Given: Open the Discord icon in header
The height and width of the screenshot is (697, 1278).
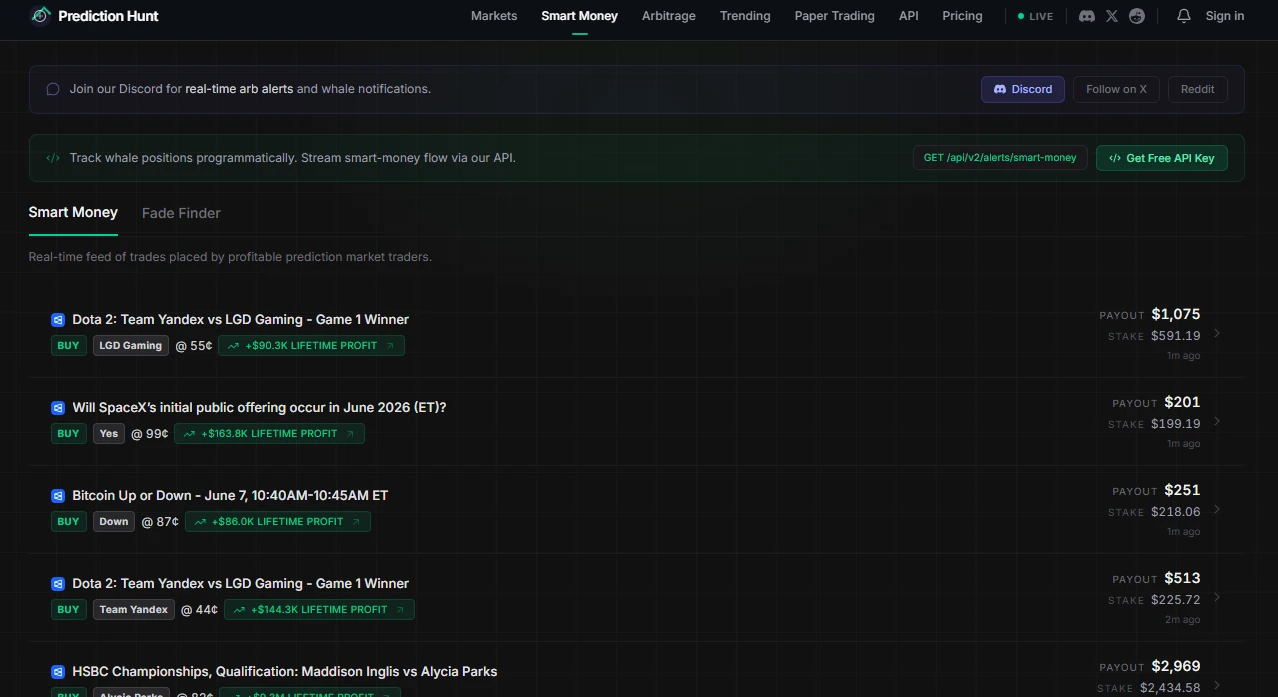Looking at the screenshot, I should tap(1087, 16).
